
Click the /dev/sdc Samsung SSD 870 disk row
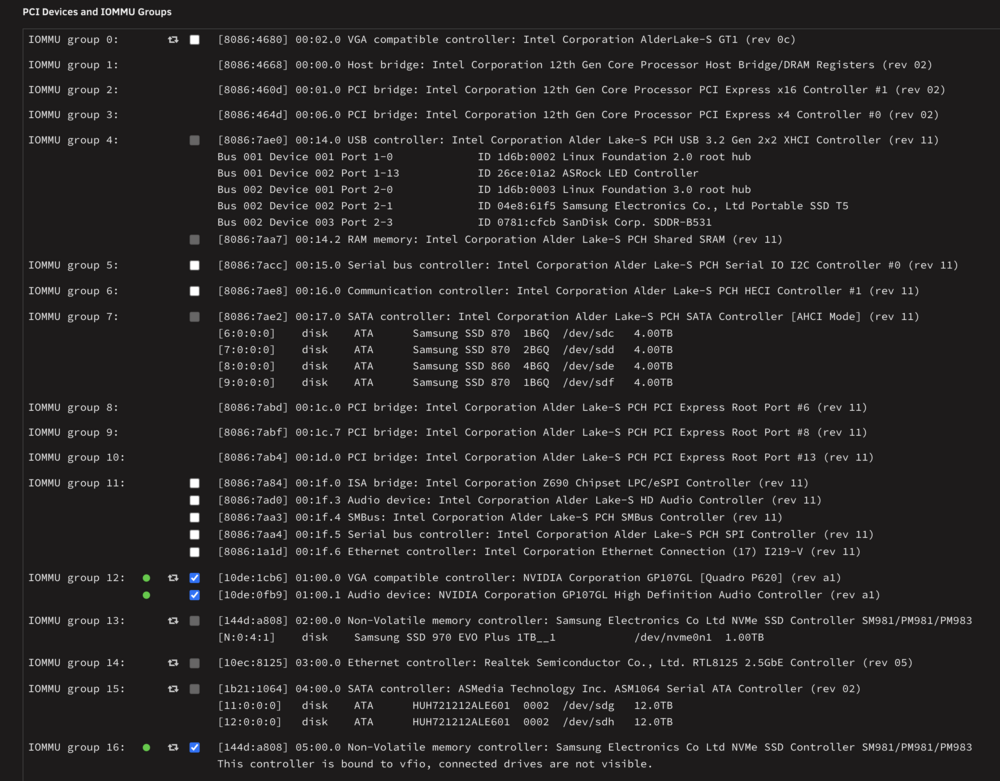[x=445, y=333]
